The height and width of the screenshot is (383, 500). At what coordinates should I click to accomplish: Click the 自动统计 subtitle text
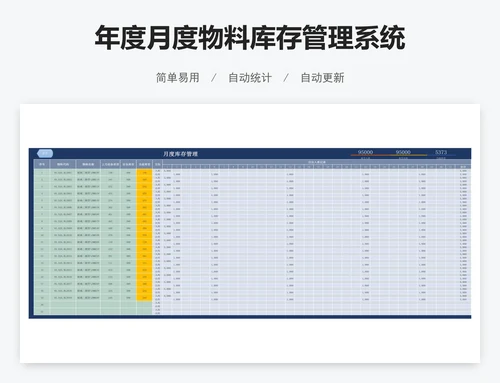point(250,78)
